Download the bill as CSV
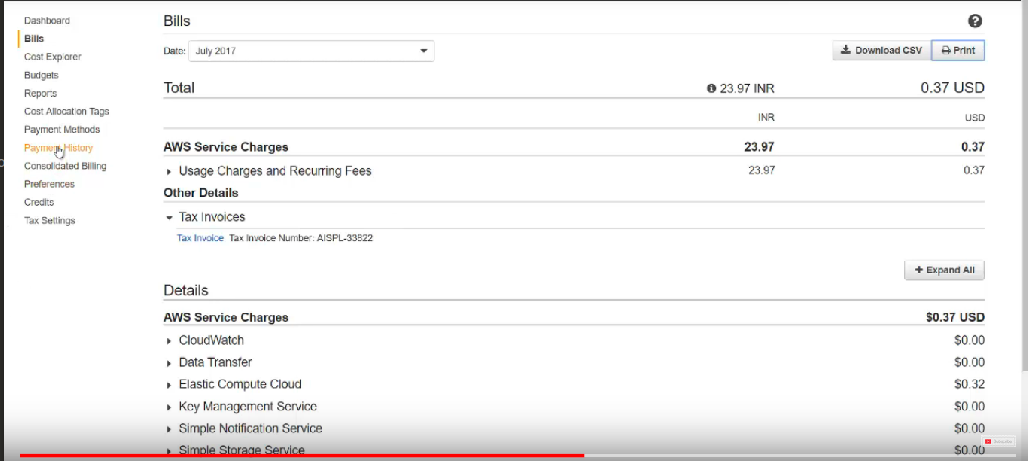The image size is (1028, 461). (x=881, y=51)
